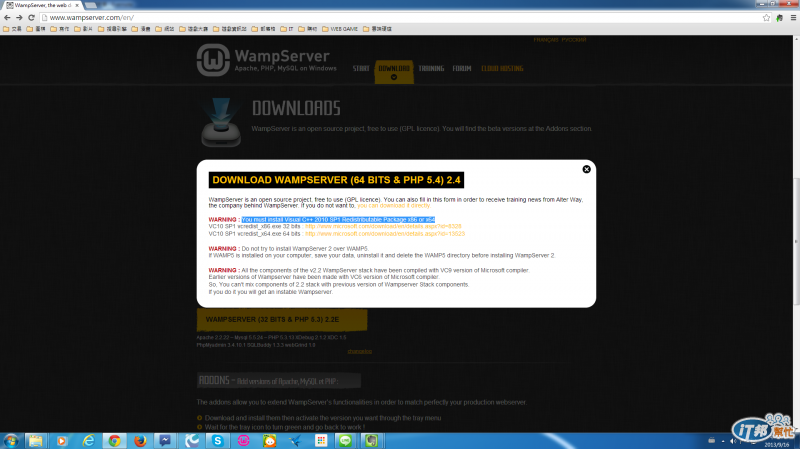
Task: Open the Training nav item
Action: pos(431,68)
